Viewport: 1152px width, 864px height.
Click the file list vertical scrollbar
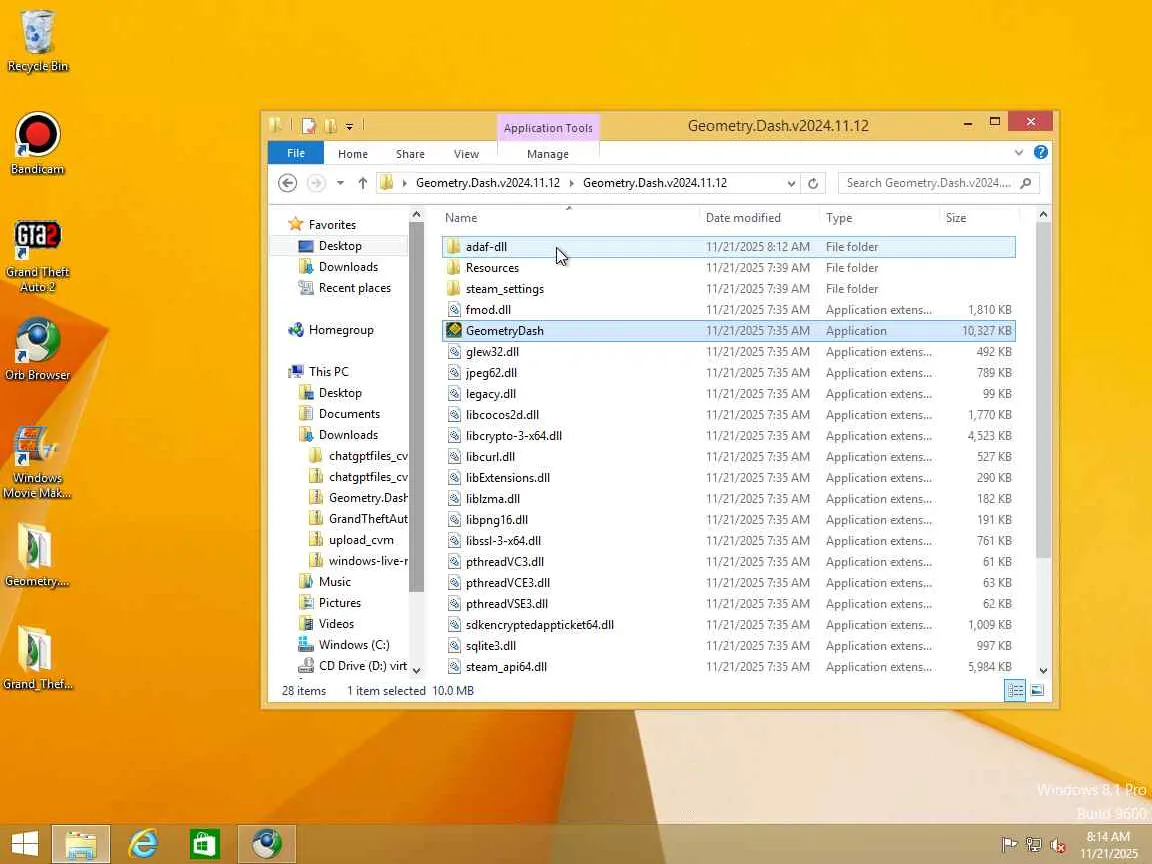tap(1043, 389)
